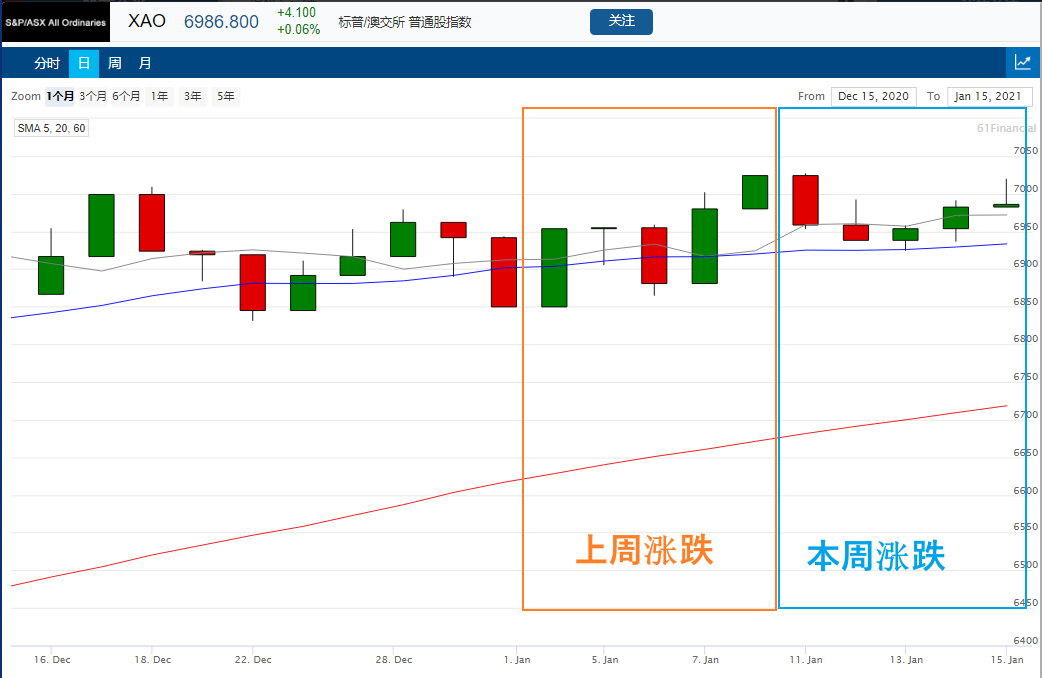Select the 15. Jan axis label
1042x678 pixels.
coord(1007,659)
